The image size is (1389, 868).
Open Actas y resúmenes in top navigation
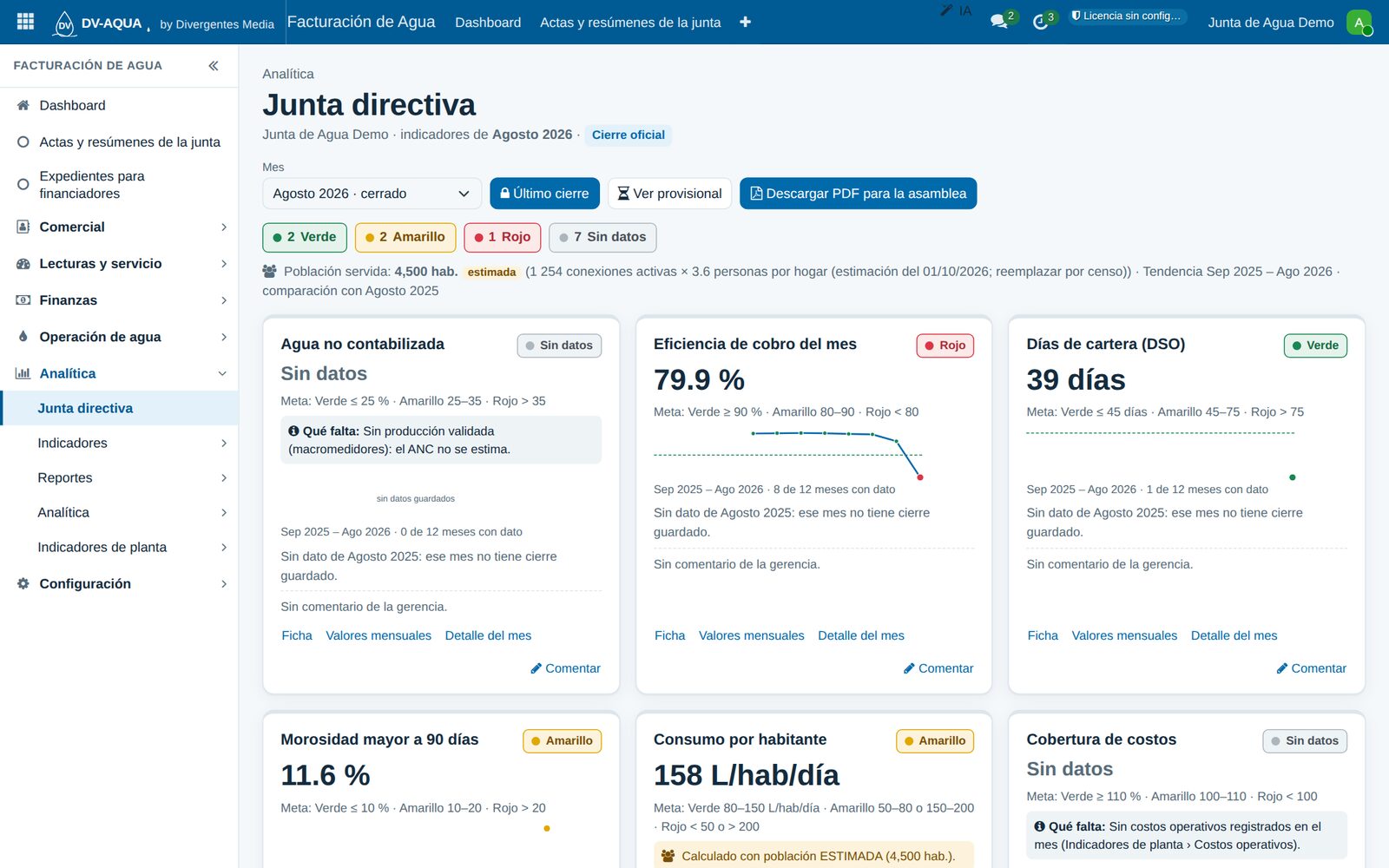tap(630, 23)
